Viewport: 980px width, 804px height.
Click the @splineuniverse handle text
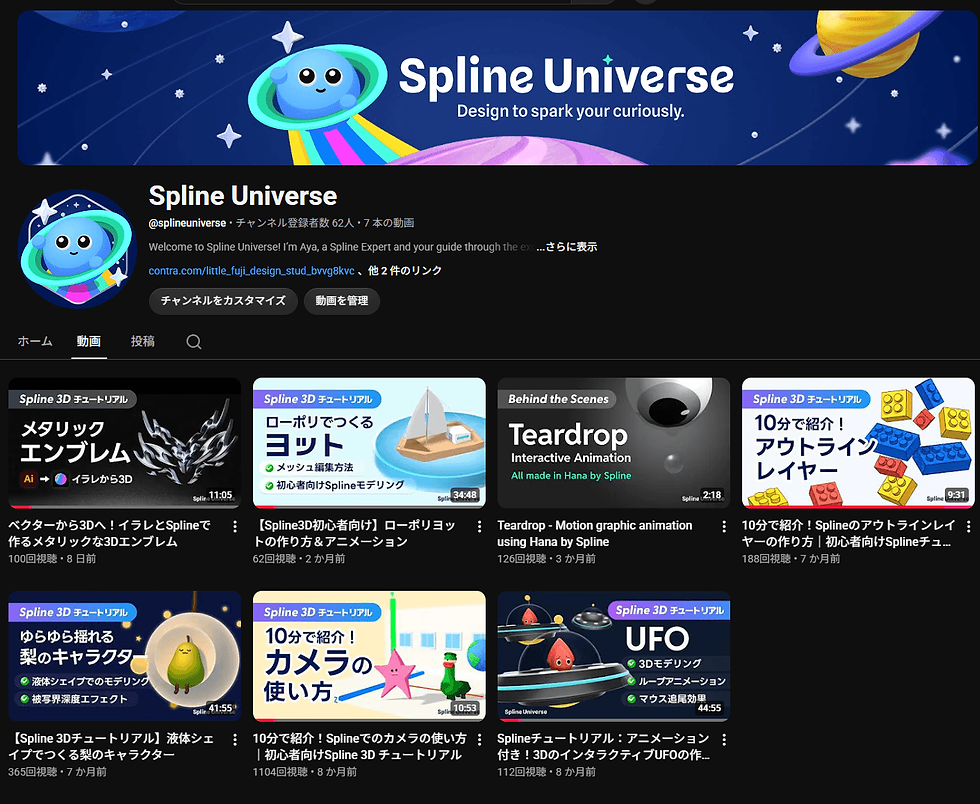coord(188,223)
